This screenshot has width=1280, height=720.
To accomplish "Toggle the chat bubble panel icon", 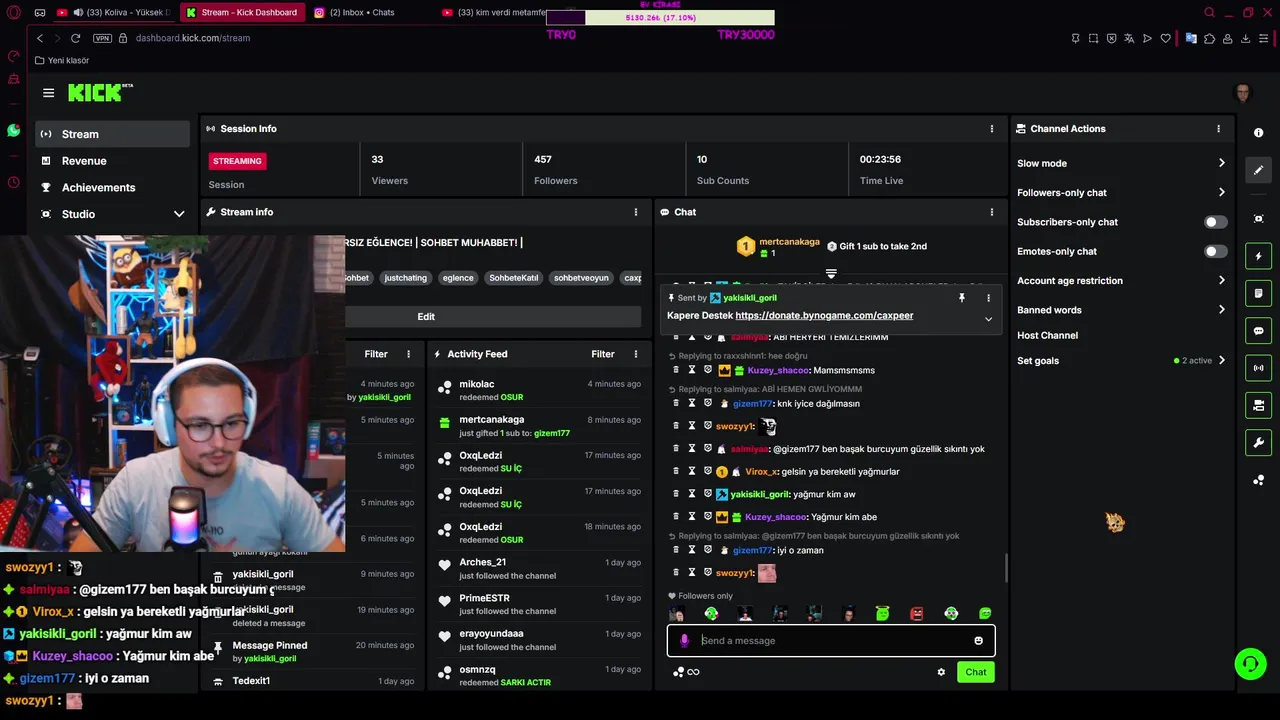I will (1258, 331).
